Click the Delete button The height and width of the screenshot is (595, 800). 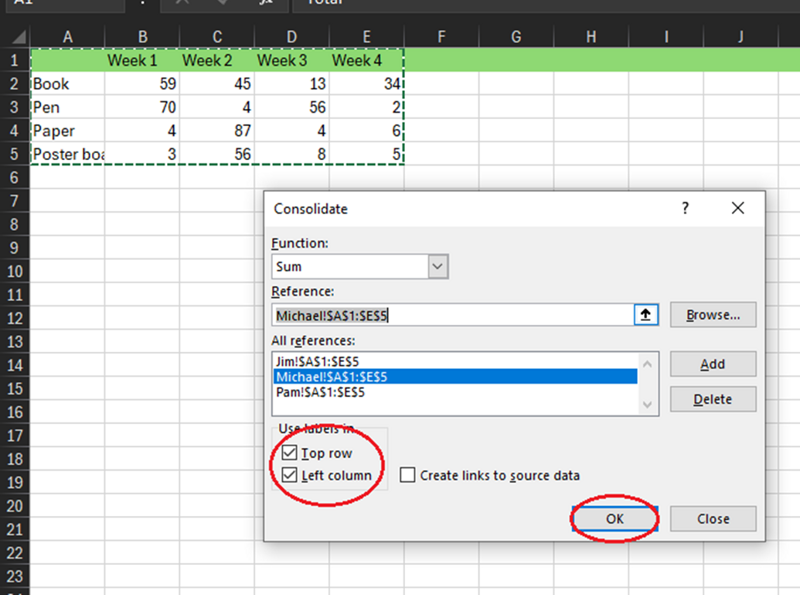click(x=712, y=398)
